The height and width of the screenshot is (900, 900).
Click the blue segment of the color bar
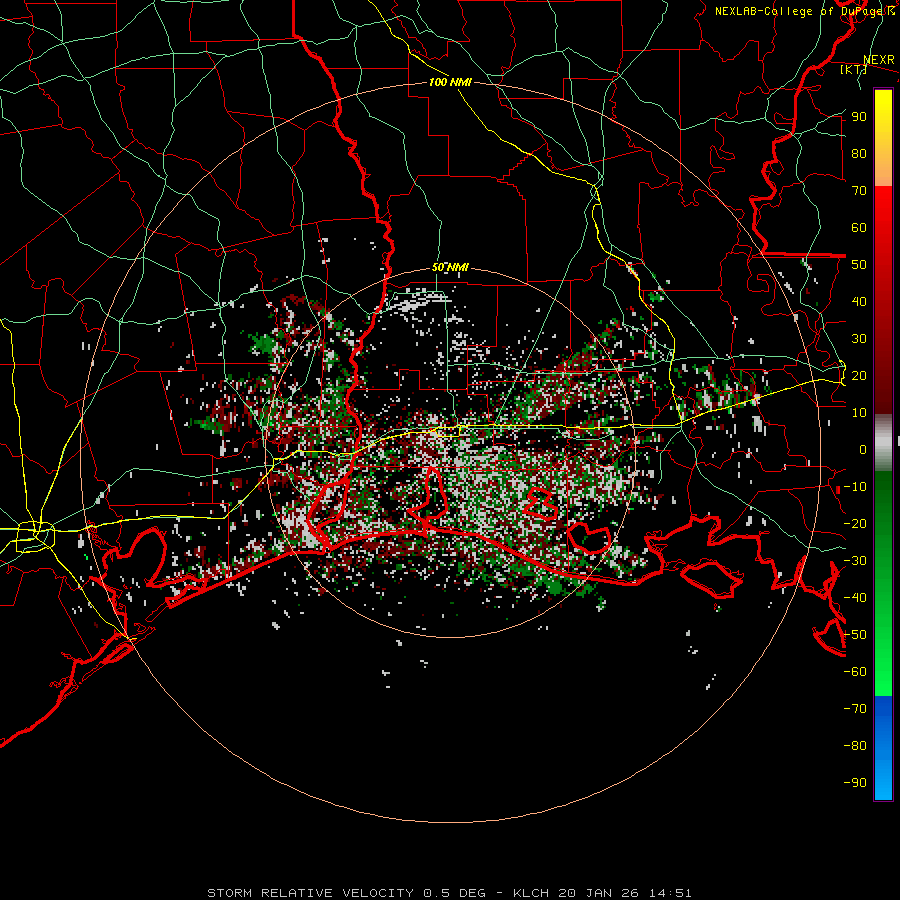click(883, 748)
